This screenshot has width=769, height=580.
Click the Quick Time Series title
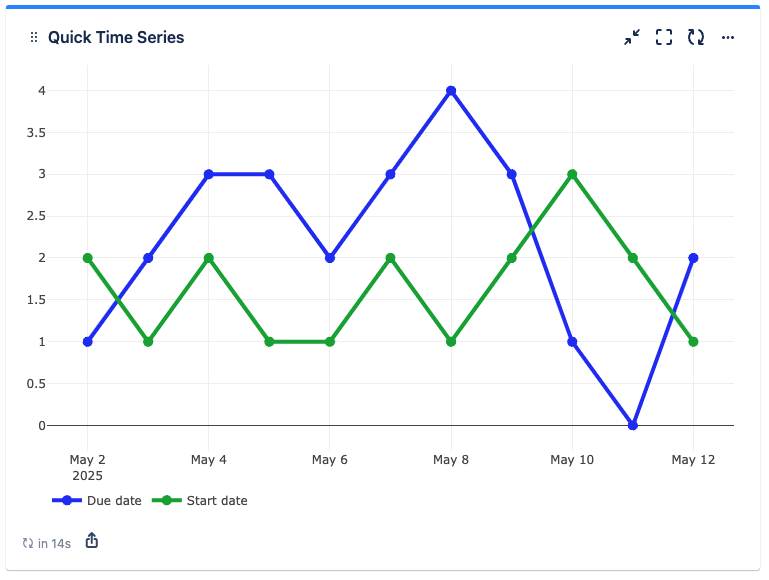116,38
